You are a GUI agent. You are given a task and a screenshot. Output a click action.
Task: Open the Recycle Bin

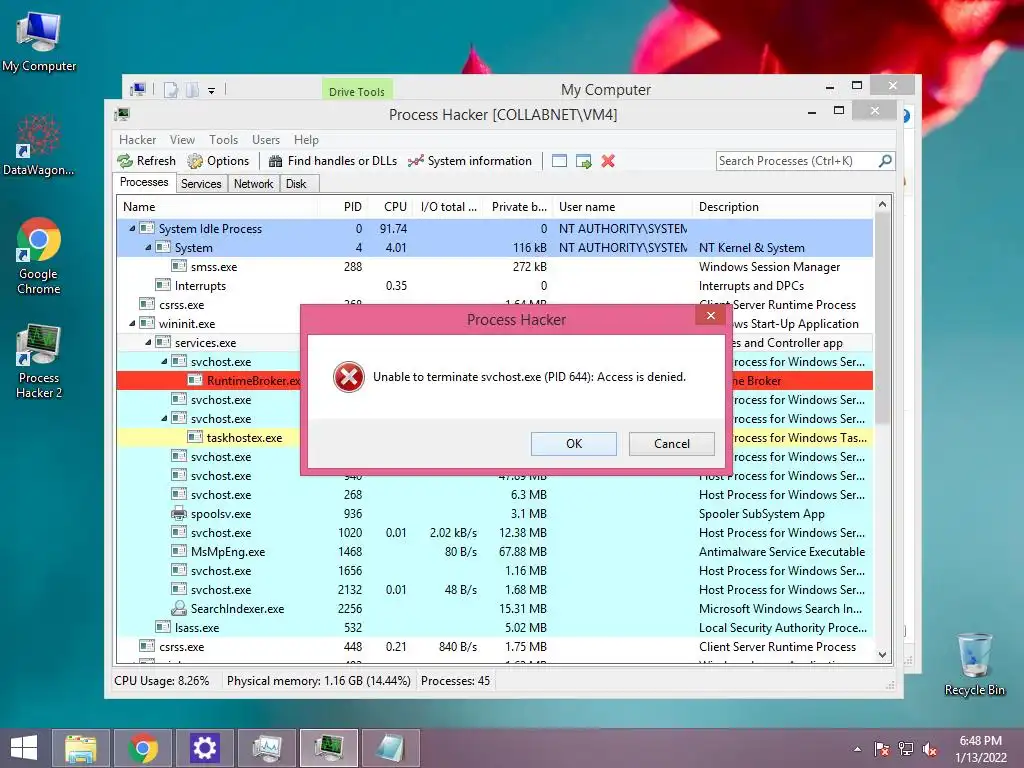[x=974, y=664]
